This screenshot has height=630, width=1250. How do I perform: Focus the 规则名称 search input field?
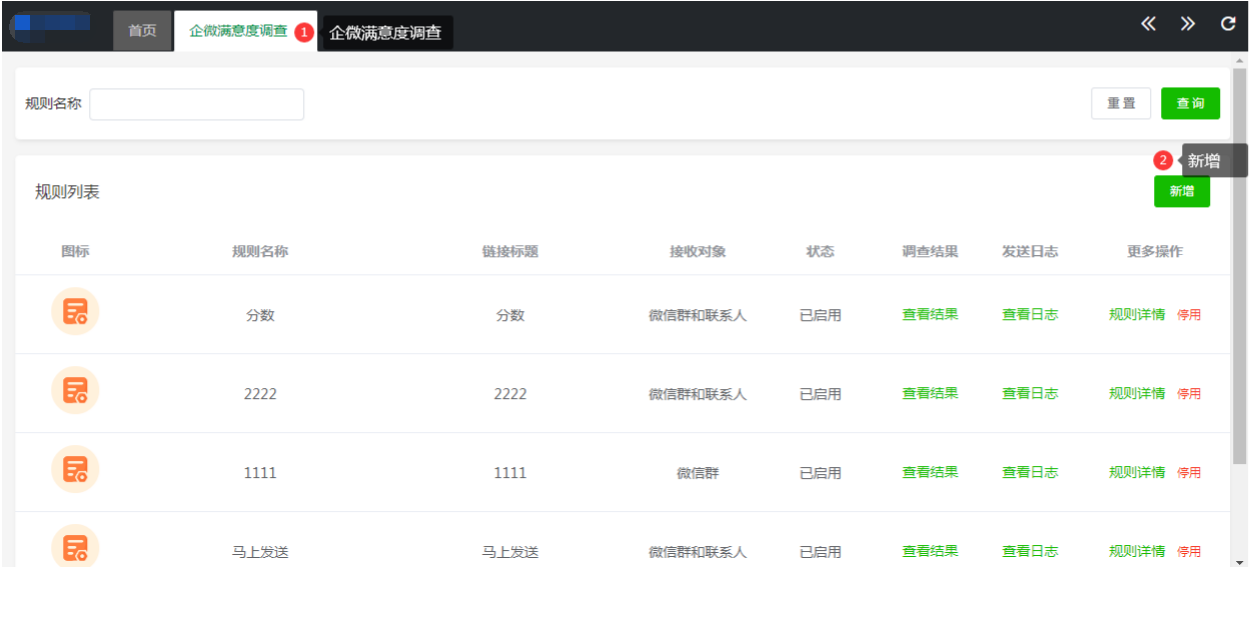pos(196,104)
